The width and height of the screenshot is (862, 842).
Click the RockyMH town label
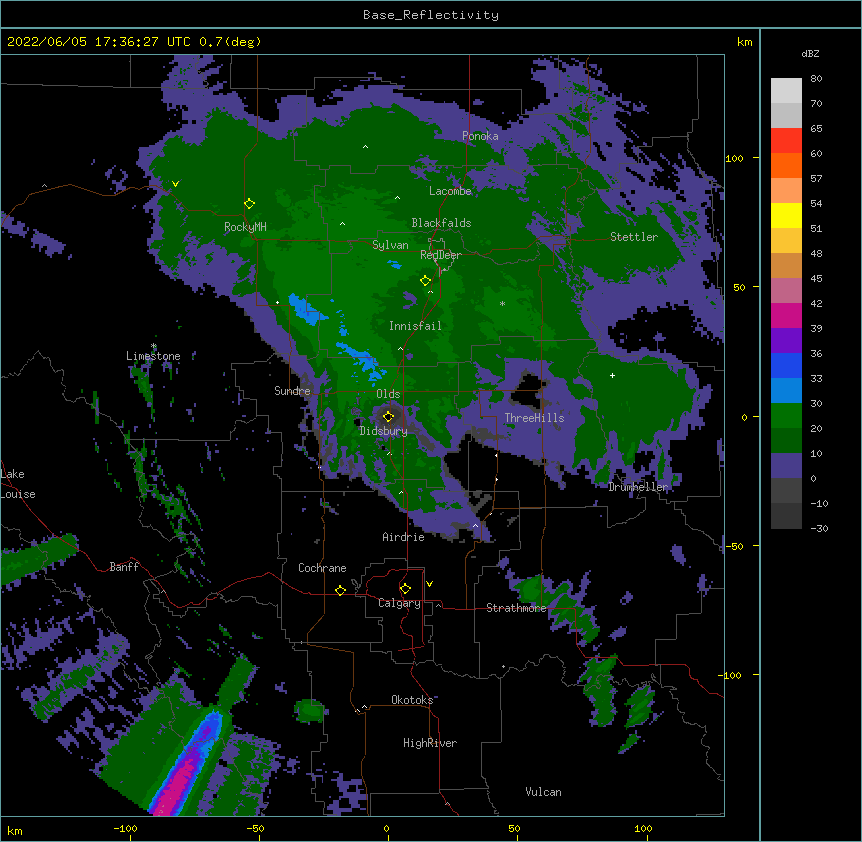(245, 227)
